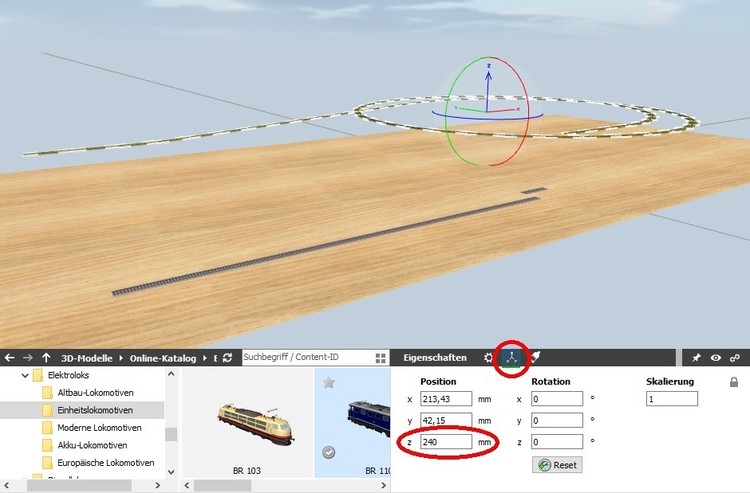This screenshot has height=493, width=750.
Task: Edit the Position z value 240
Action: click(x=446, y=442)
